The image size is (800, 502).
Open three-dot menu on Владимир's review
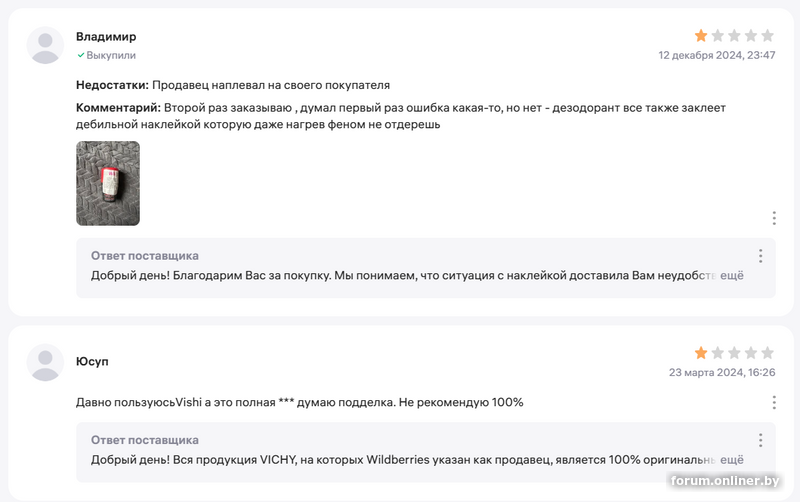[774, 218]
